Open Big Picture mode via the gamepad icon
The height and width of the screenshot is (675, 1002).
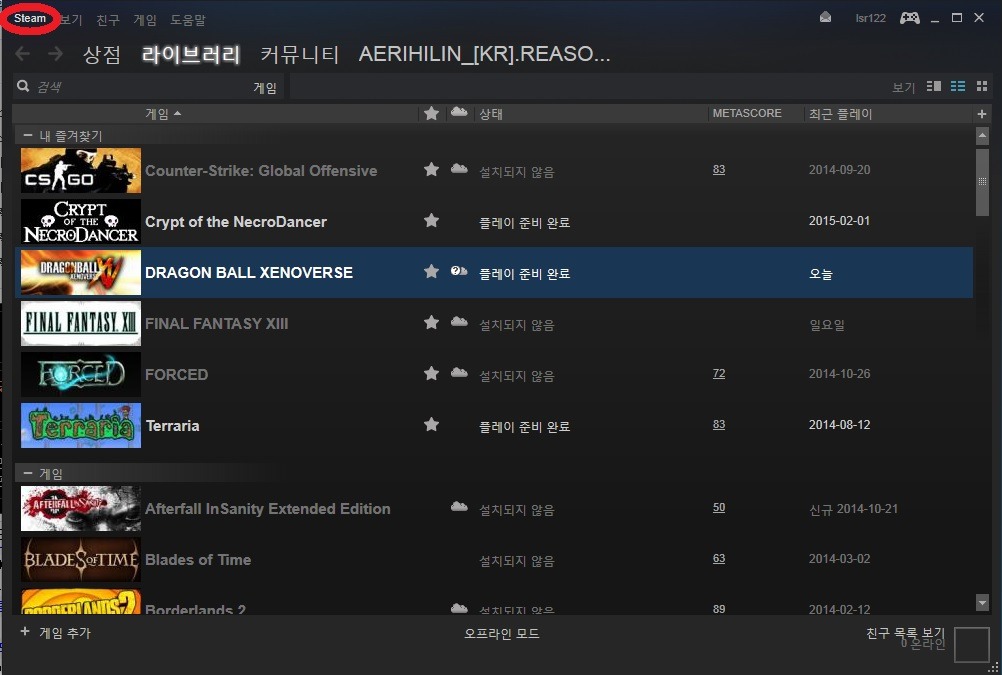pos(909,18)
